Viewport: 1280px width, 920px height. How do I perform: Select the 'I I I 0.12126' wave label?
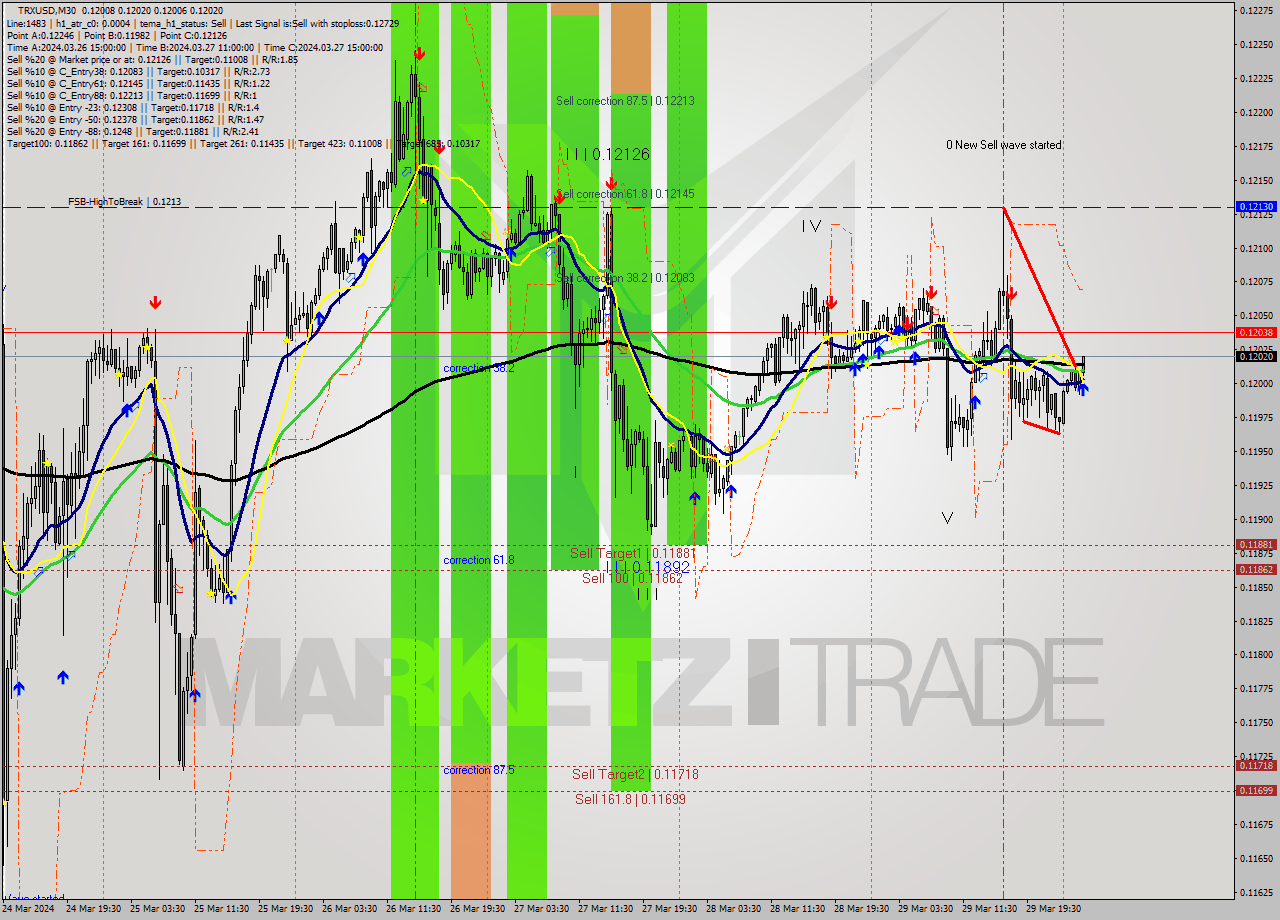607,154
